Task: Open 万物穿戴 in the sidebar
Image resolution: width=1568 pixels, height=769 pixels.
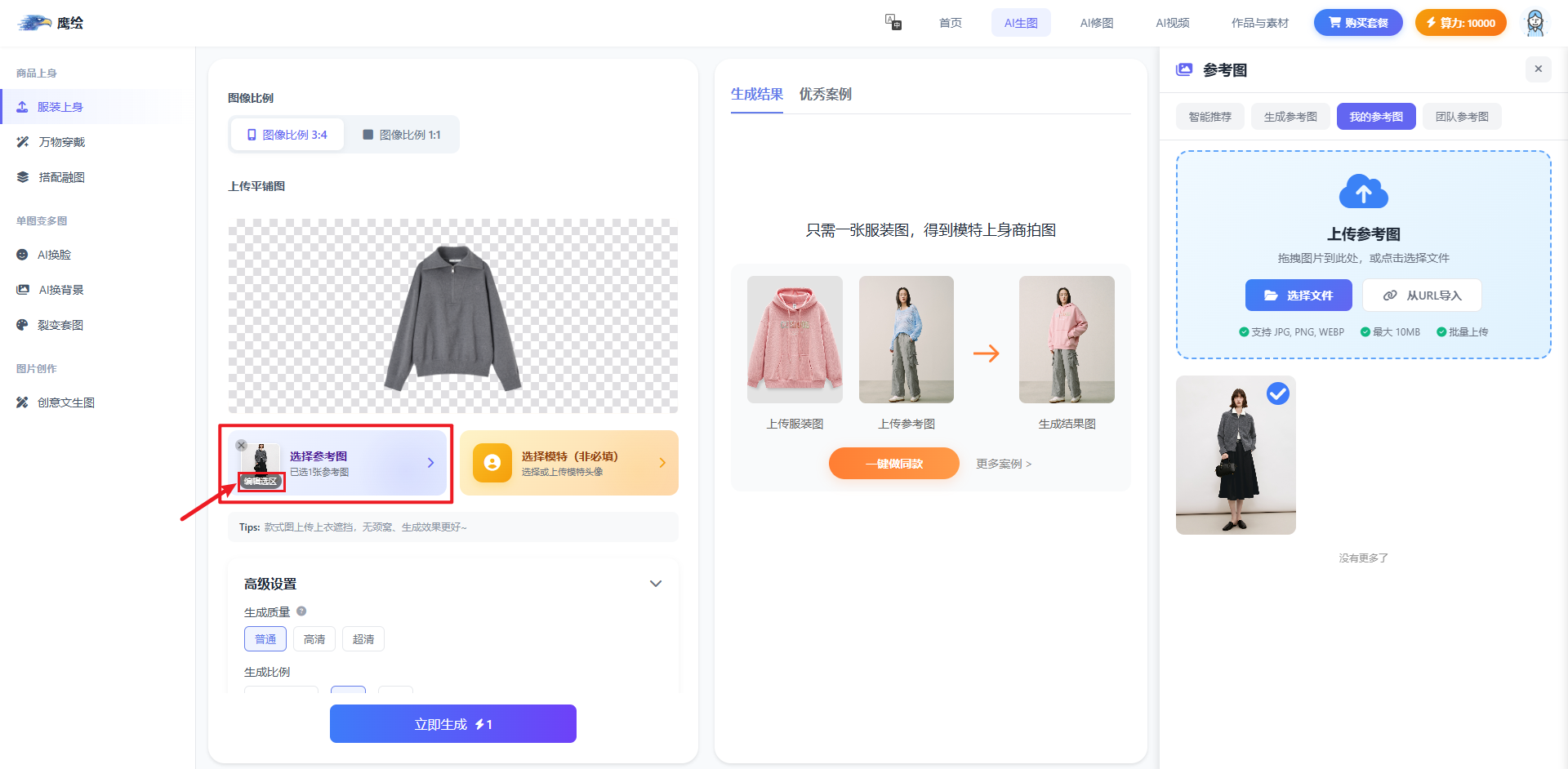Action: pyautogui.click(x=61, y=142)
